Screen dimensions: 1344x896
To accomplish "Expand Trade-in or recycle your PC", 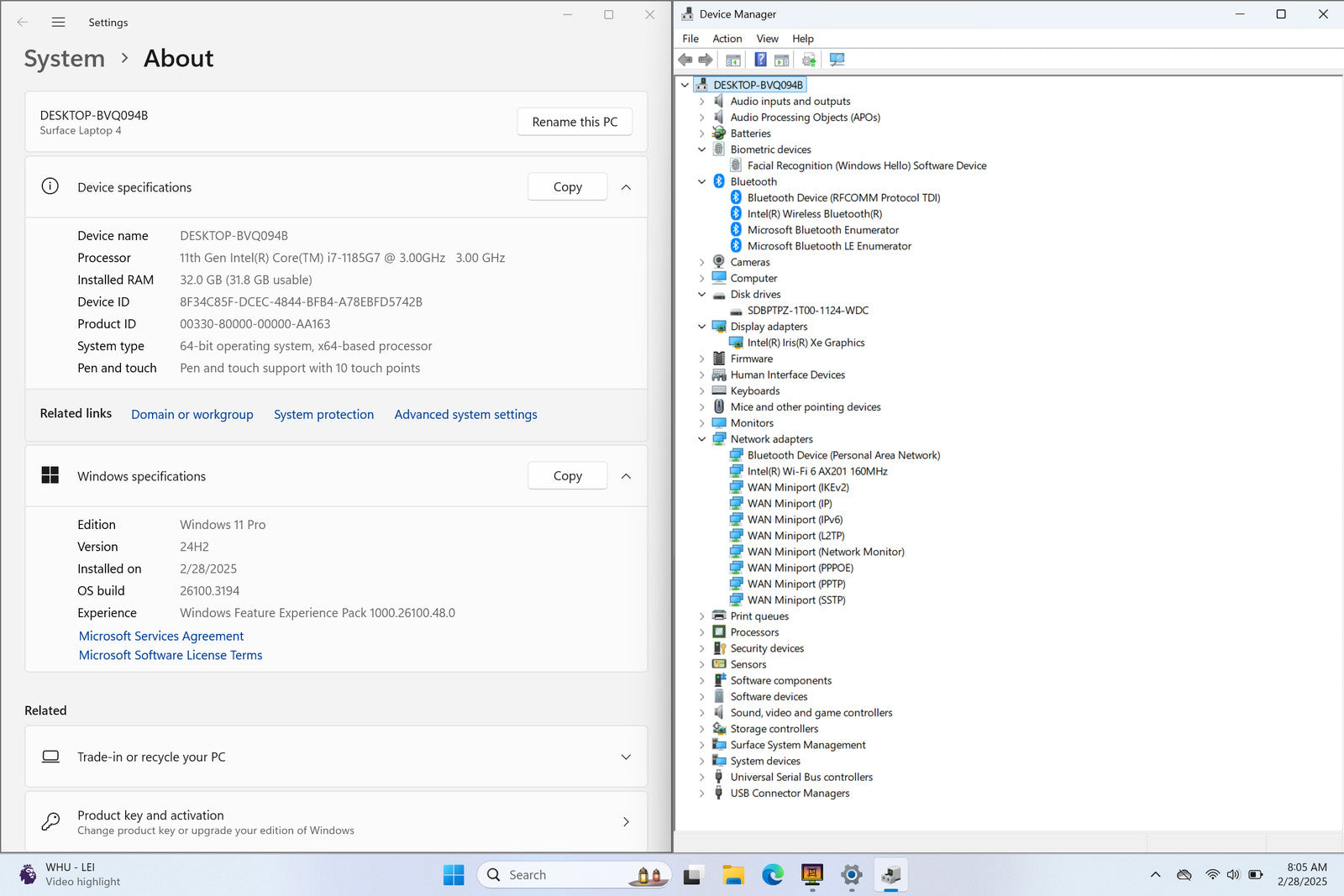I will click(x=626, y=757).
